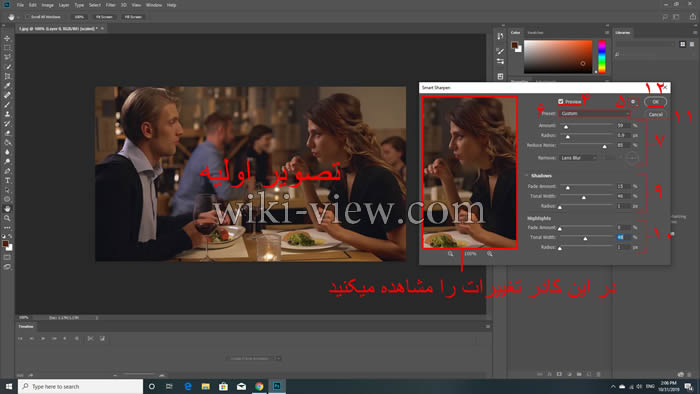Screen dimensions: 700x394
Task: Click the 100% zoom button in options bar
Action: (79, 17)
